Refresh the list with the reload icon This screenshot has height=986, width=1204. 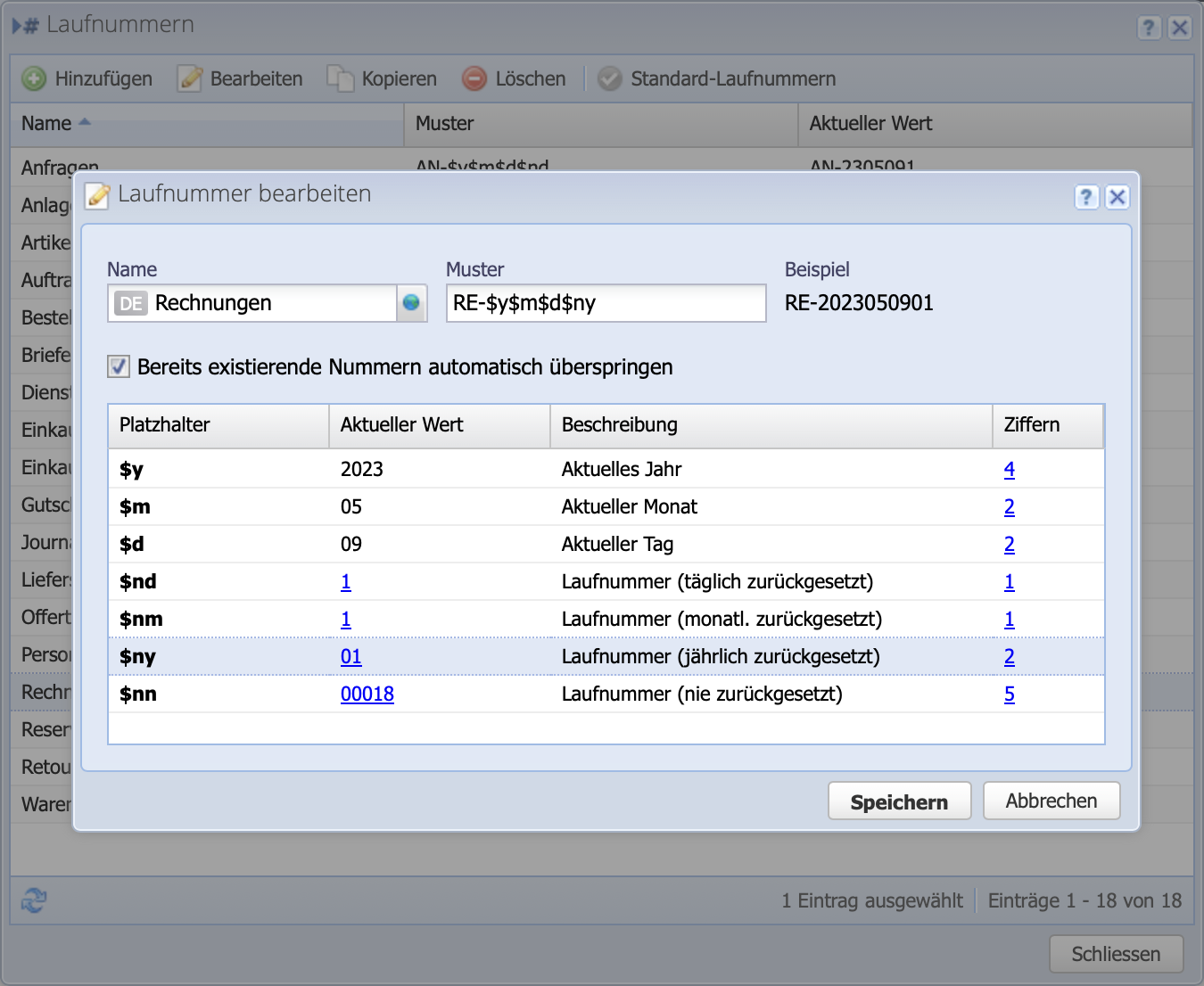(33, 901)
